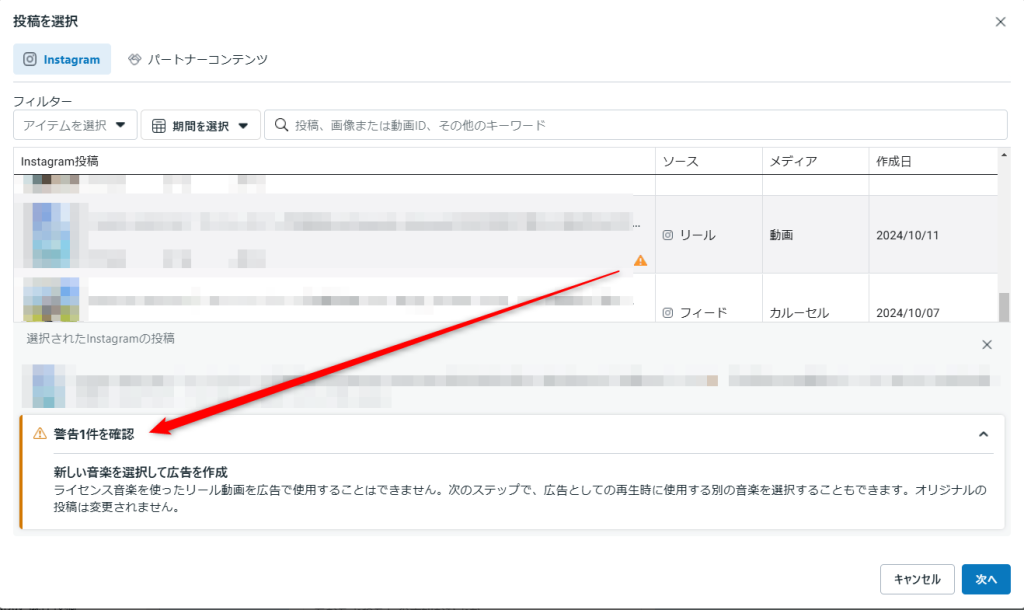
Task: Open the 期間を選択 date dropdown
Action: 200,125
